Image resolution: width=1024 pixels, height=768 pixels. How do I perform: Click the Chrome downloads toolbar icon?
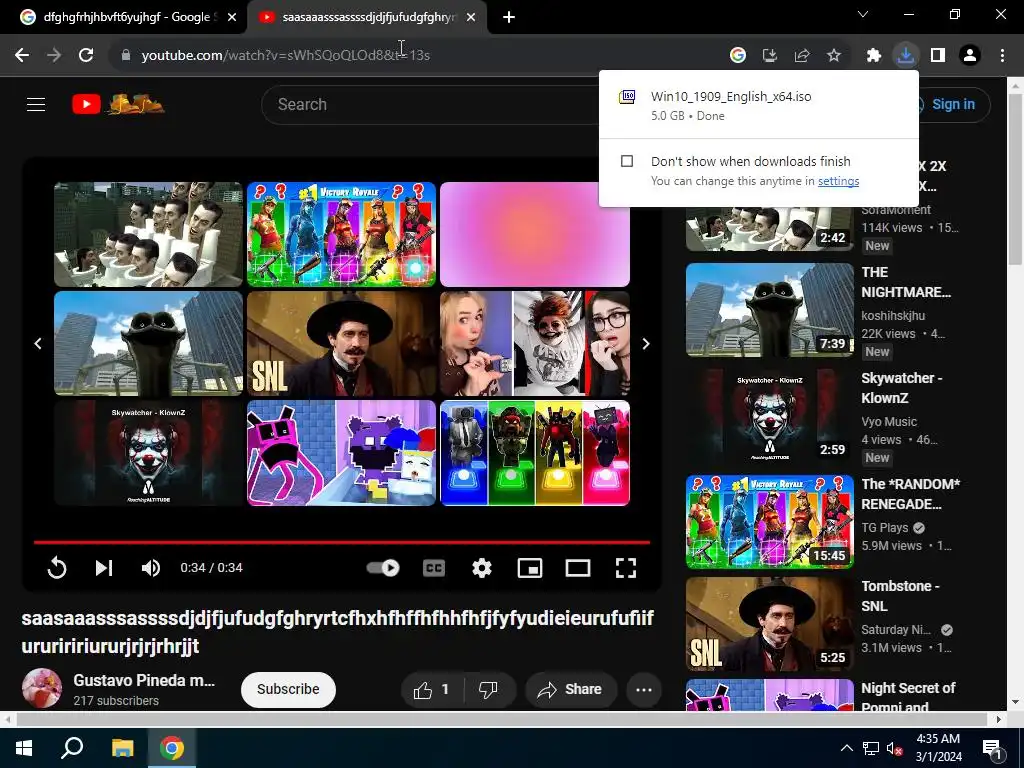pyautogui.click(x=906, y=56)
